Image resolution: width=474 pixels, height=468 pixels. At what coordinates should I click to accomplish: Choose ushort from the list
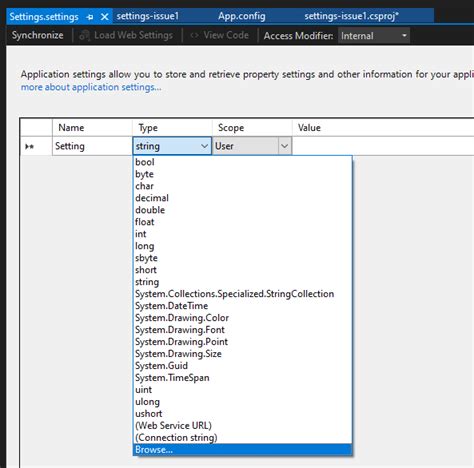pyautogui.click(x=242, y=414)
